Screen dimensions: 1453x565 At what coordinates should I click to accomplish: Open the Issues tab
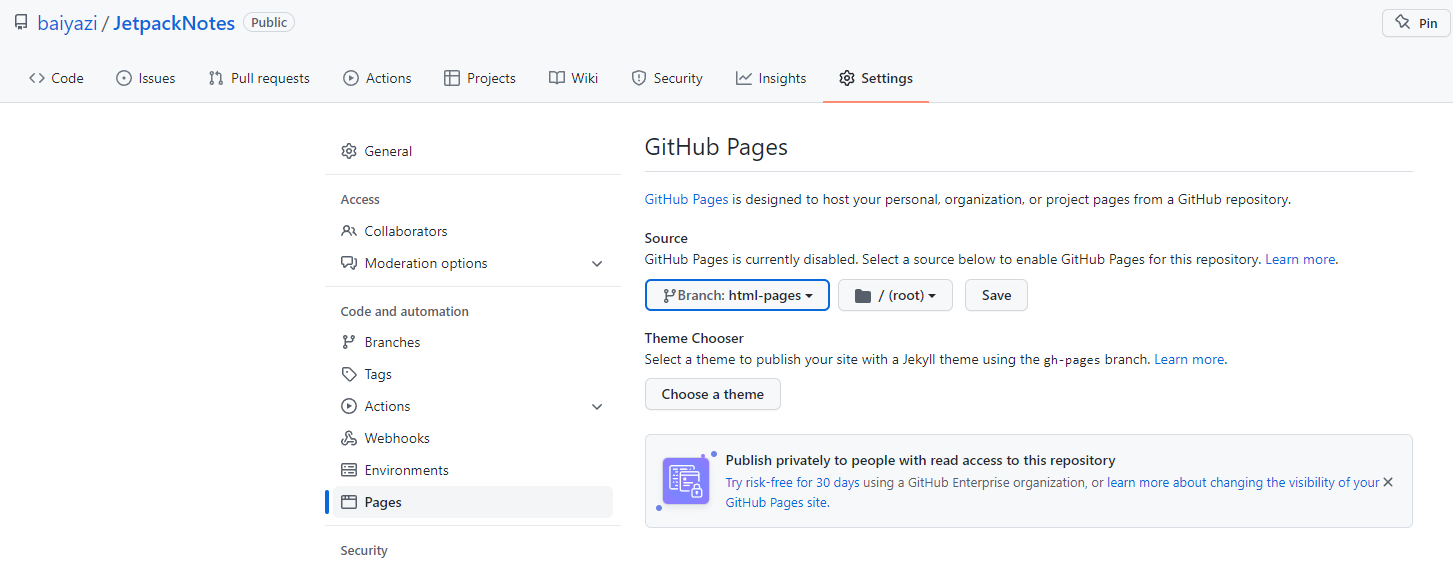145,78
